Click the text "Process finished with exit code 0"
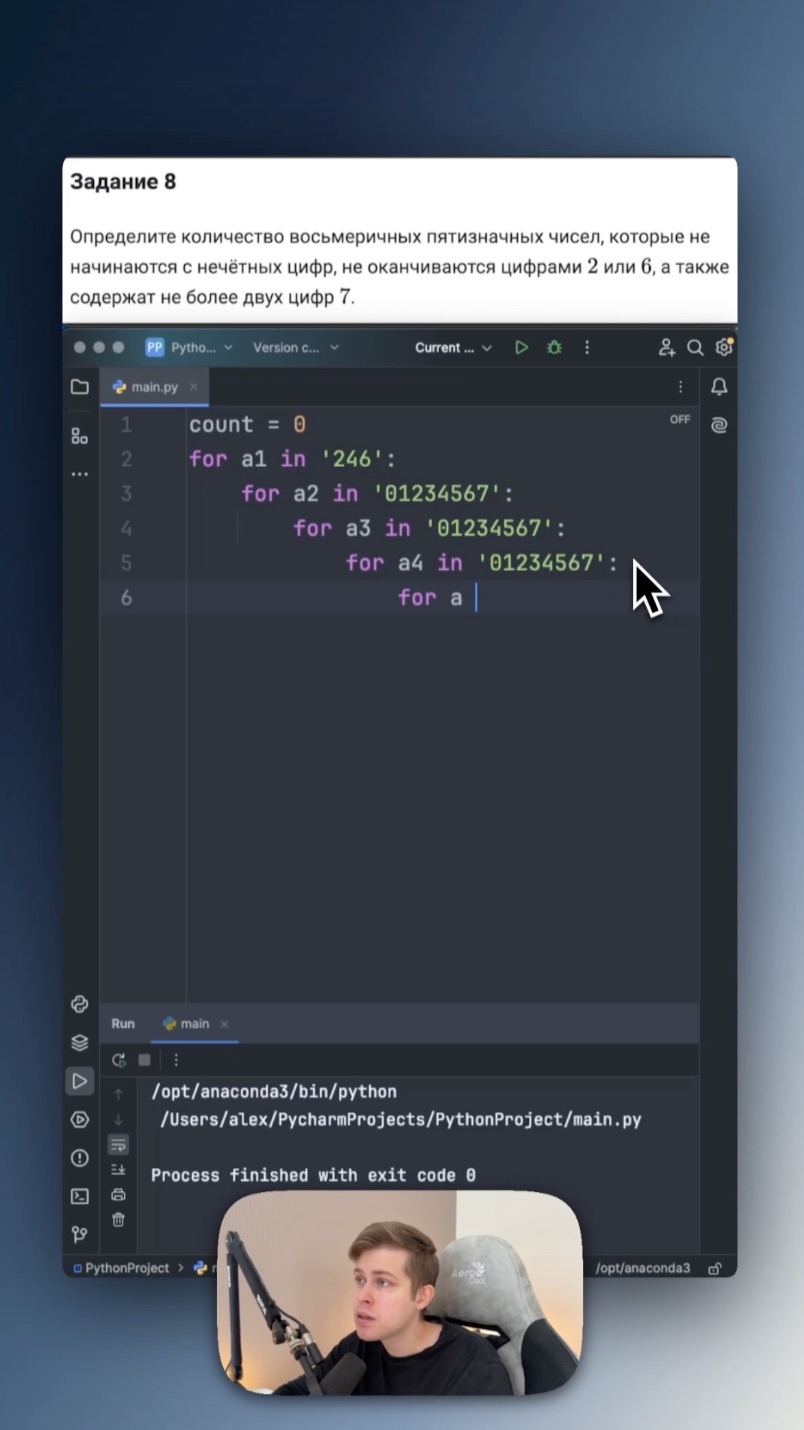Screen dimensions: 804x1430 (313, 1176)
